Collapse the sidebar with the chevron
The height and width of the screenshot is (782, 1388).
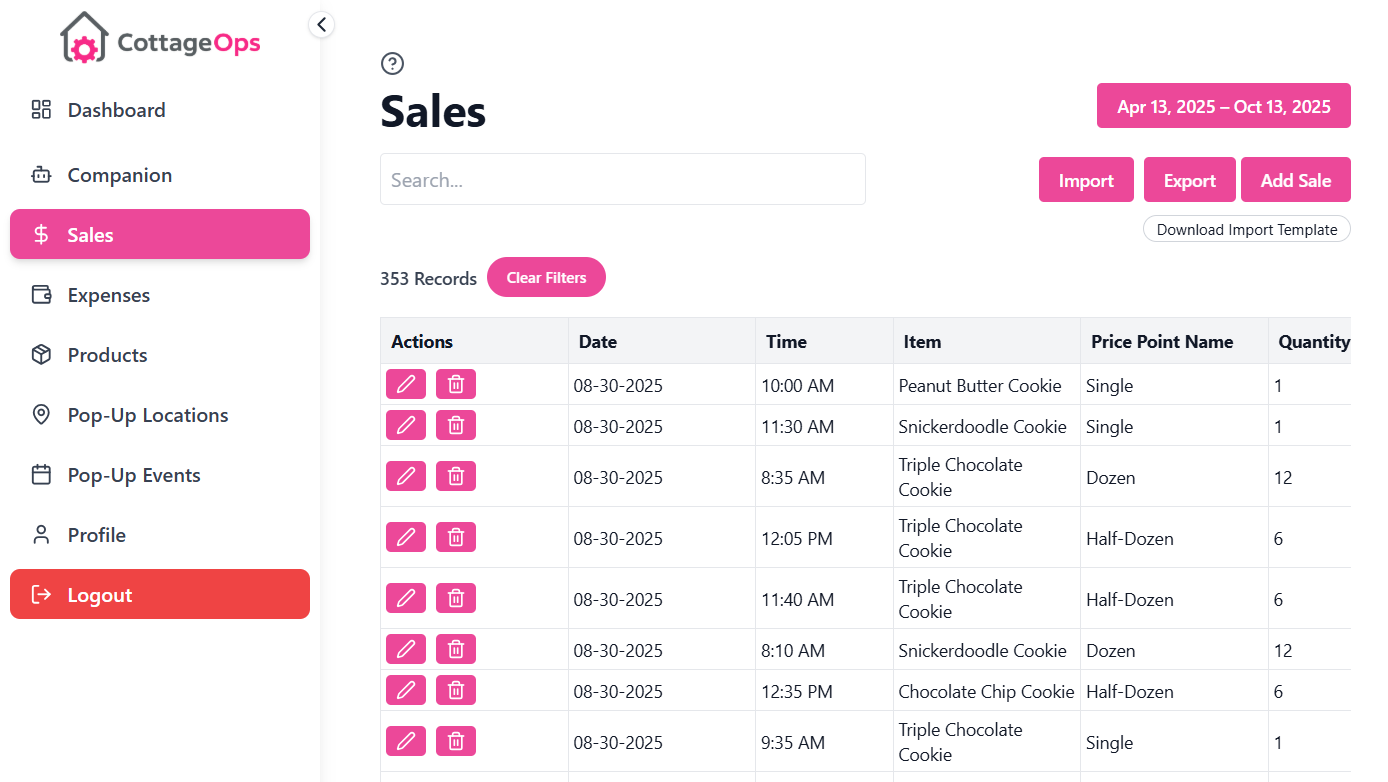tap(321, 24)
